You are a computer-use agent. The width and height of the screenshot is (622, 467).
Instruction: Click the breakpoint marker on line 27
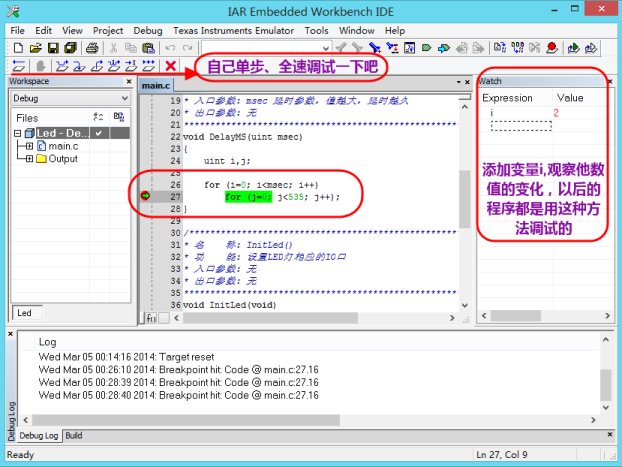click(x=145, y=196)
